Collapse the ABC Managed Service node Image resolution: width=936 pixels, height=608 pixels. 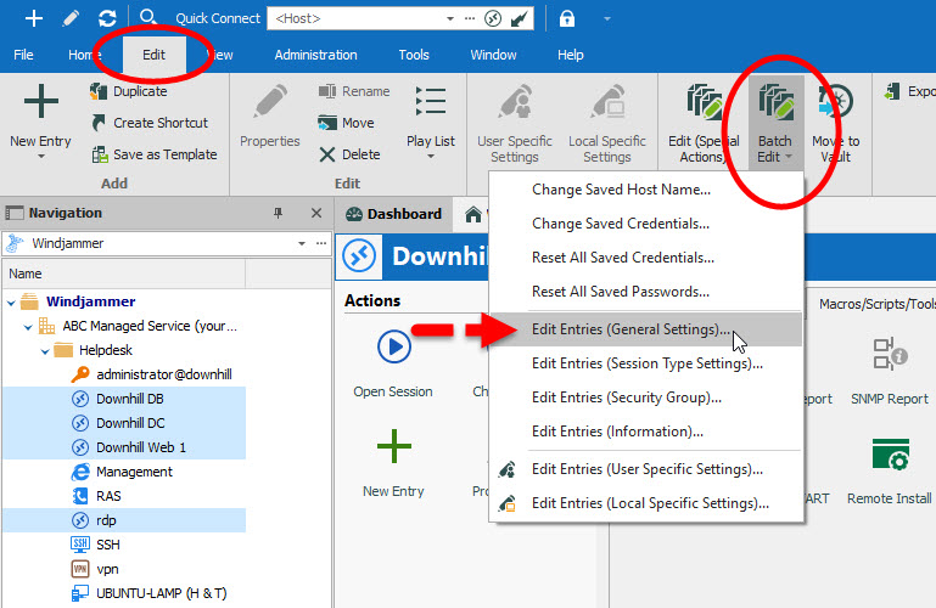[28, 326]
